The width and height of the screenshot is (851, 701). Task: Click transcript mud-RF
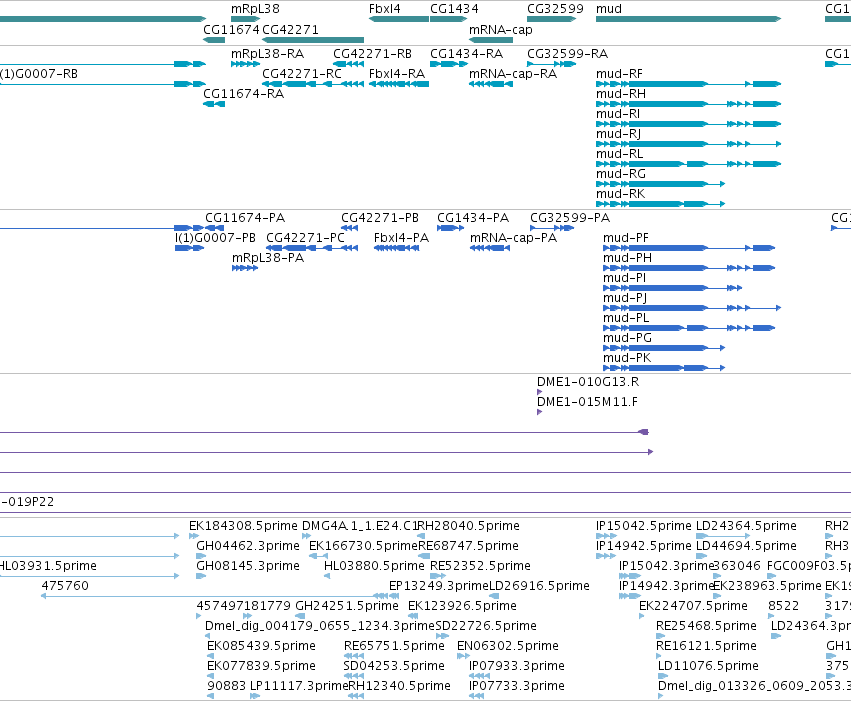(x=619, y=74)
